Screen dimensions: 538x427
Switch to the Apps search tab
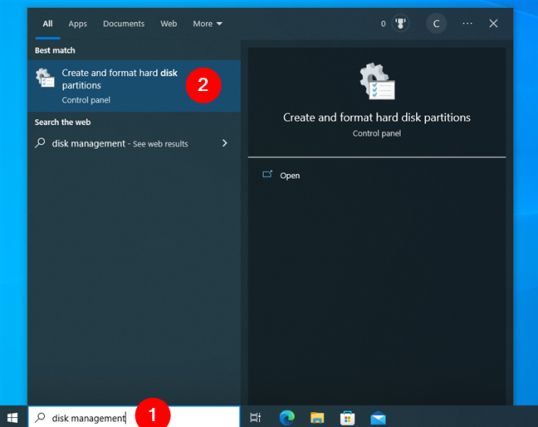point(78,24)
